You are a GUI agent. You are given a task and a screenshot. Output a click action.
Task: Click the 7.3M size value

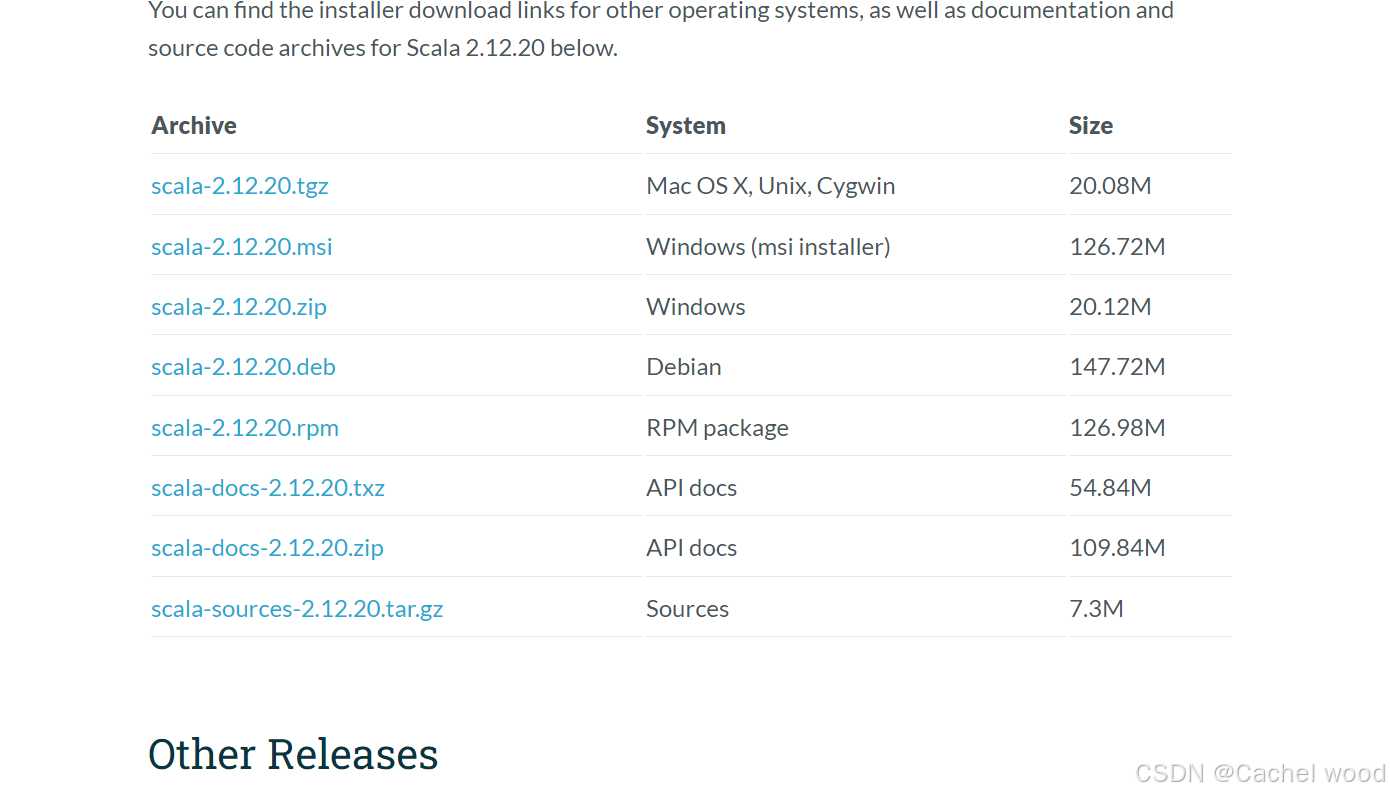point(1096,609)
